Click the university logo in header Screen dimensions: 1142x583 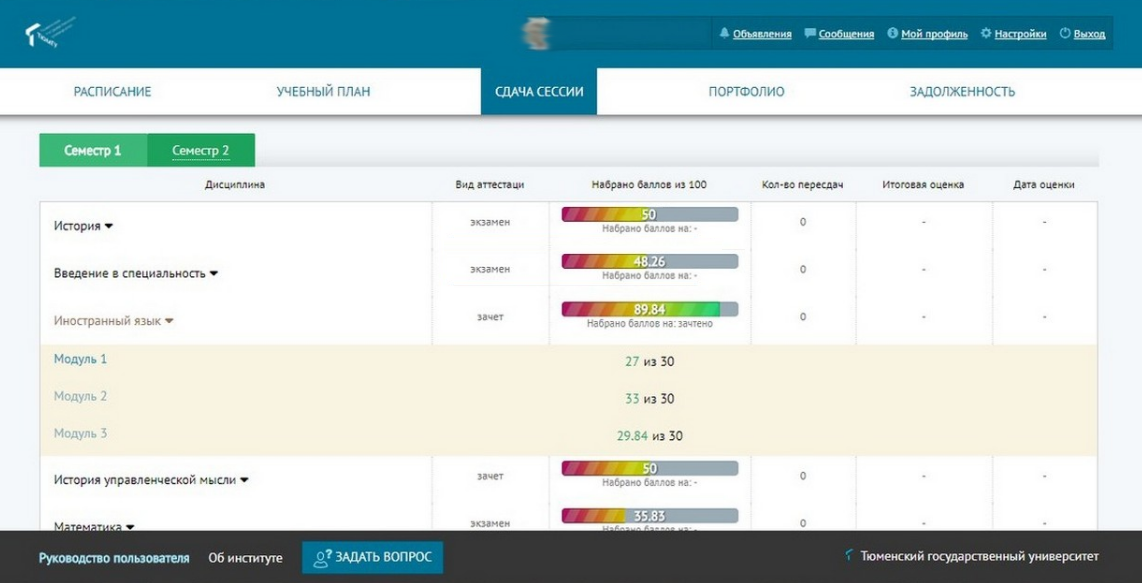(x=48, y=33)
